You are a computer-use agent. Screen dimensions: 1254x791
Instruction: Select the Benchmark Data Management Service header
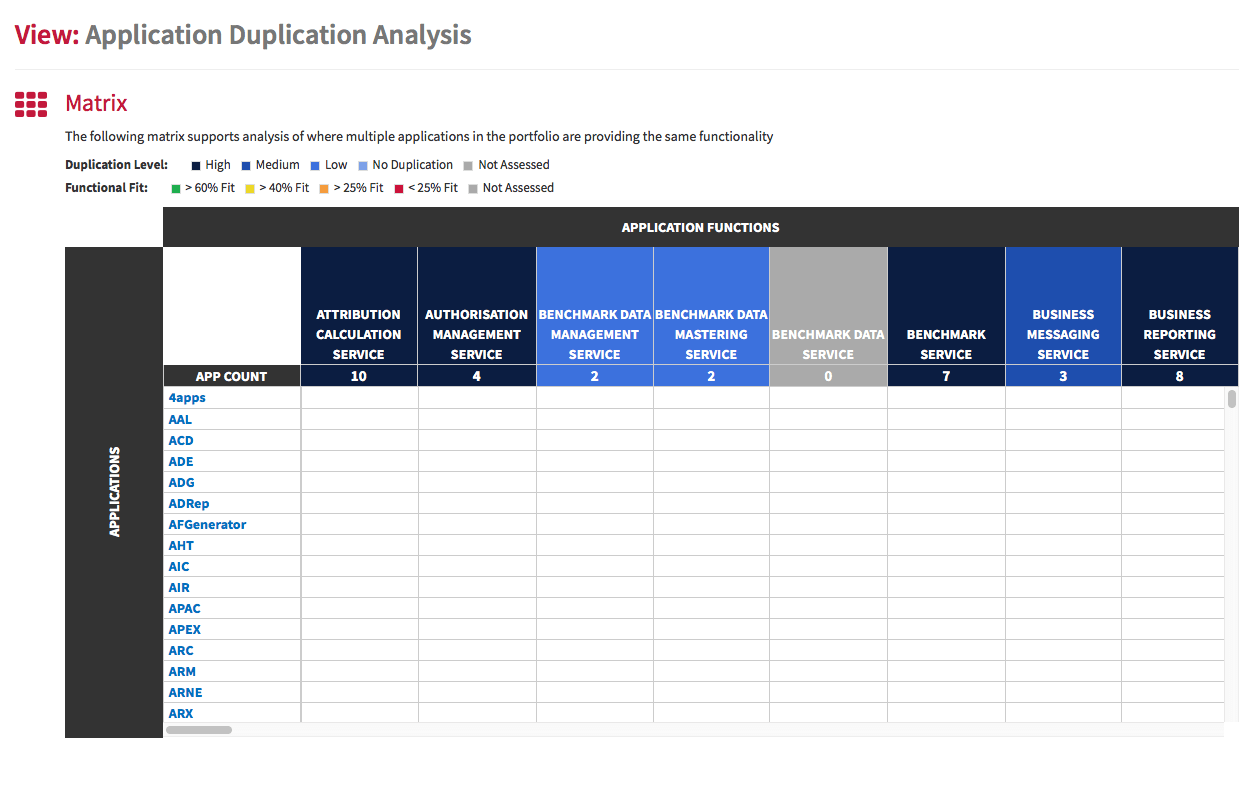pos(595,306)
